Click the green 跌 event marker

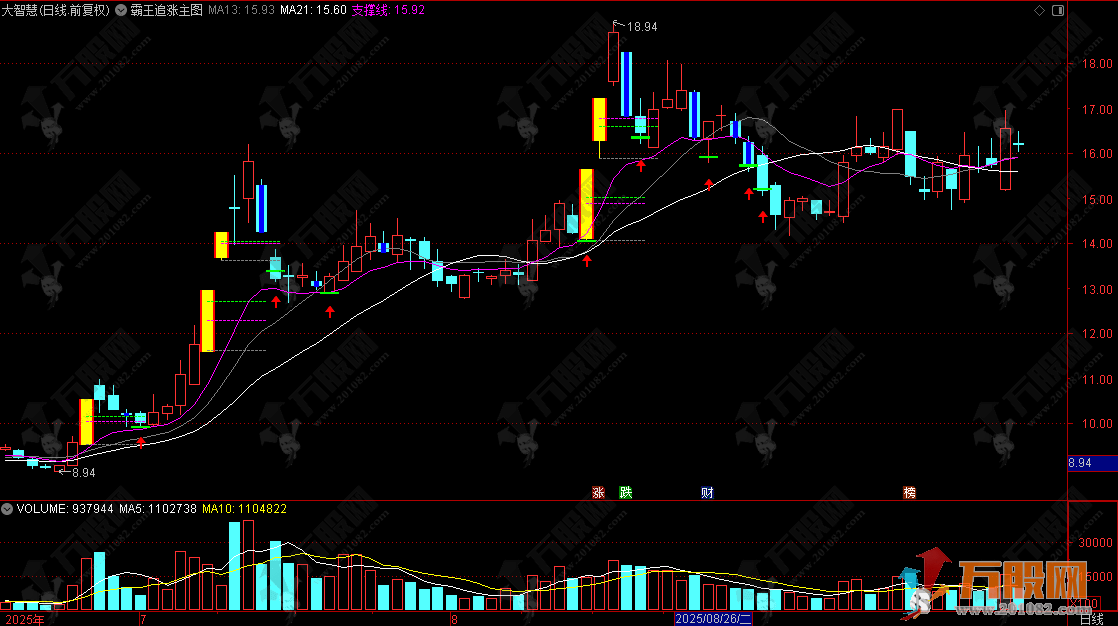click(x=626, y=492)
